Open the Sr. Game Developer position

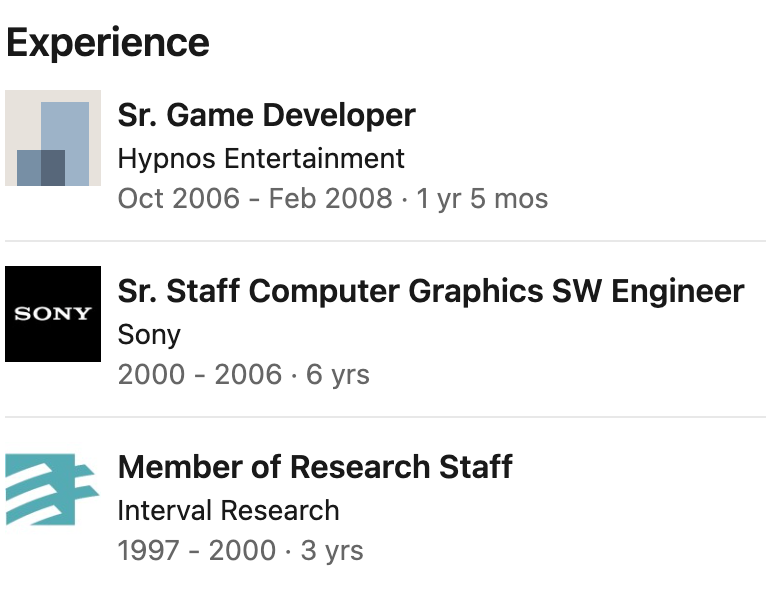[x=266, y=115]
